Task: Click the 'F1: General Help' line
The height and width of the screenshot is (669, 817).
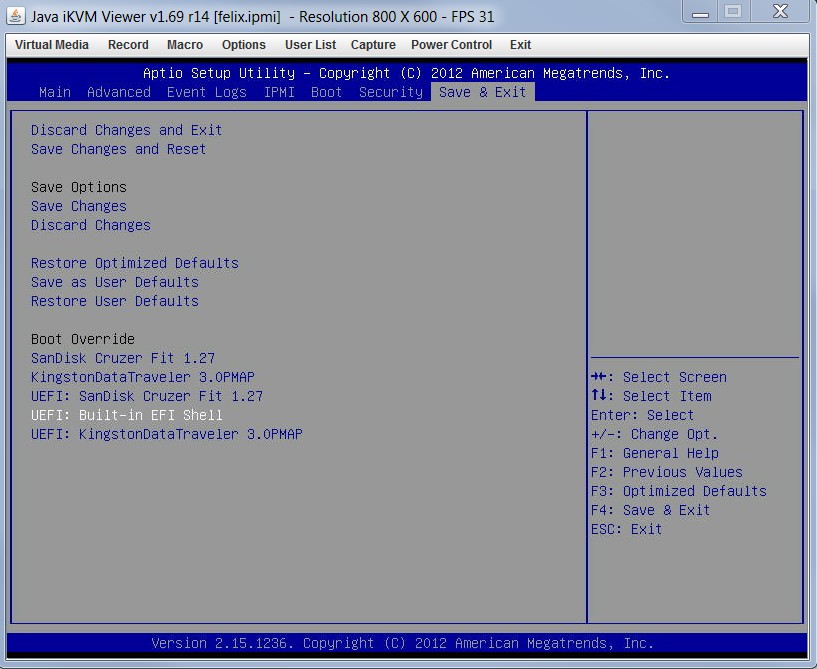Action: pos(655,453)
